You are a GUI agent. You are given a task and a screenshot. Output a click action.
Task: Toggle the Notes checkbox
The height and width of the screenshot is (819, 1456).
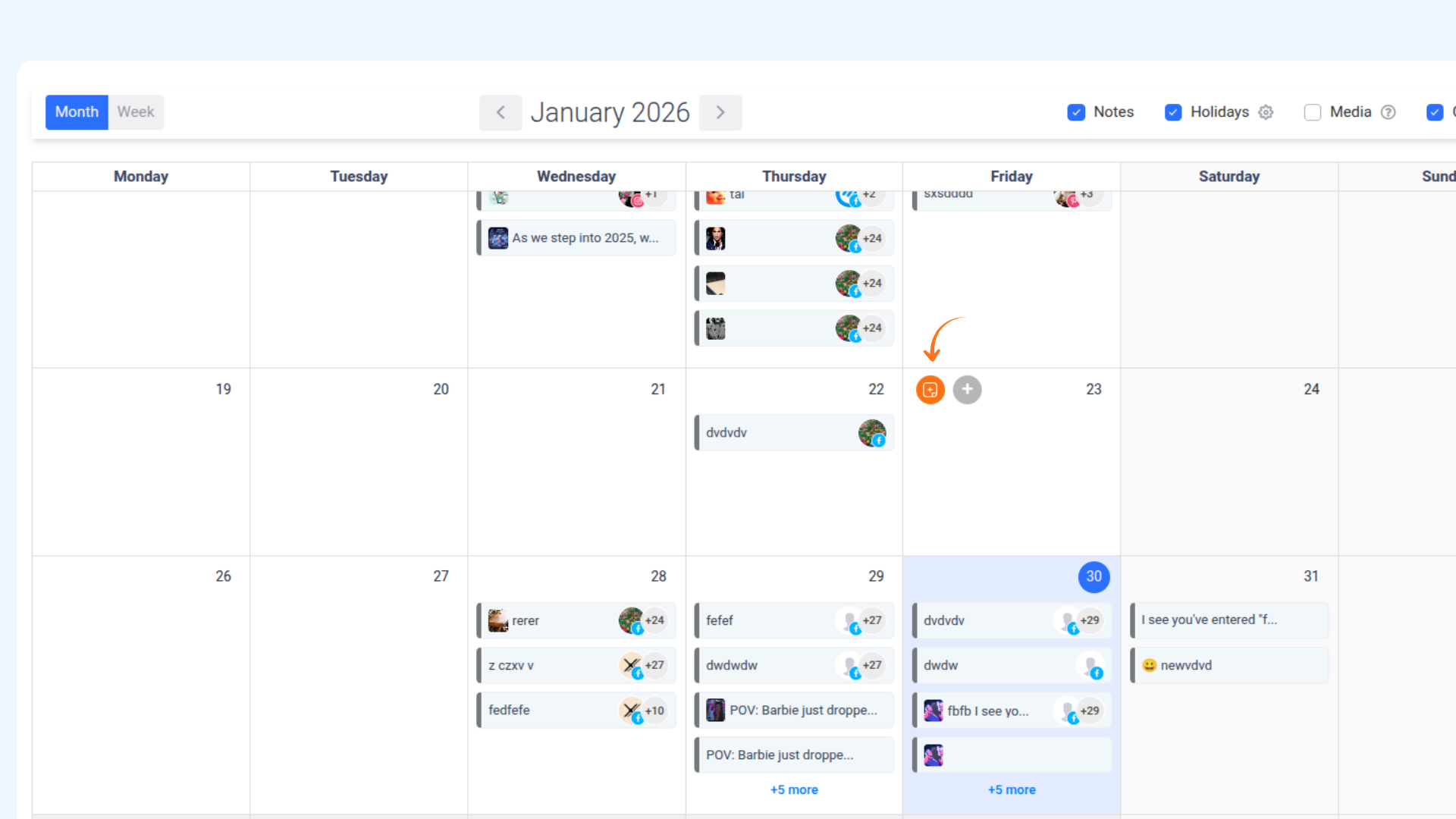coord(1076,112)
